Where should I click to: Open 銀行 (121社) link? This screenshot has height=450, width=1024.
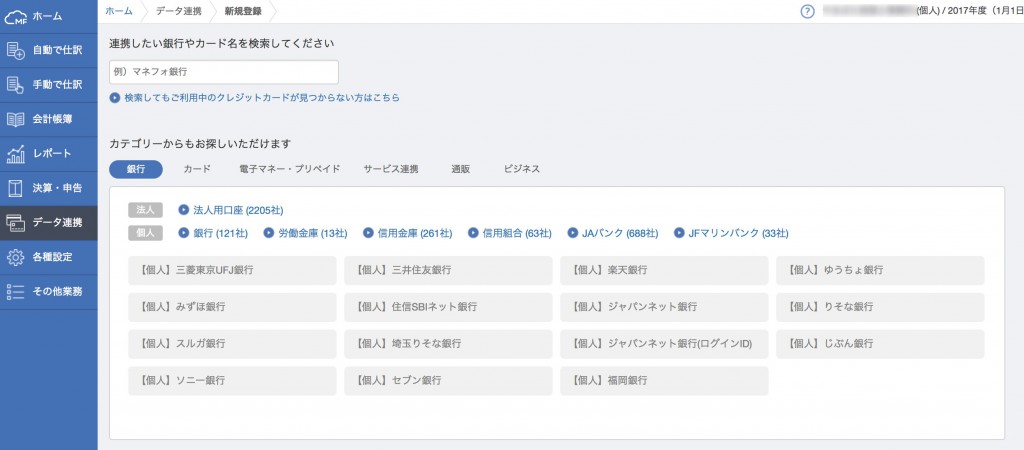[221, 233]
